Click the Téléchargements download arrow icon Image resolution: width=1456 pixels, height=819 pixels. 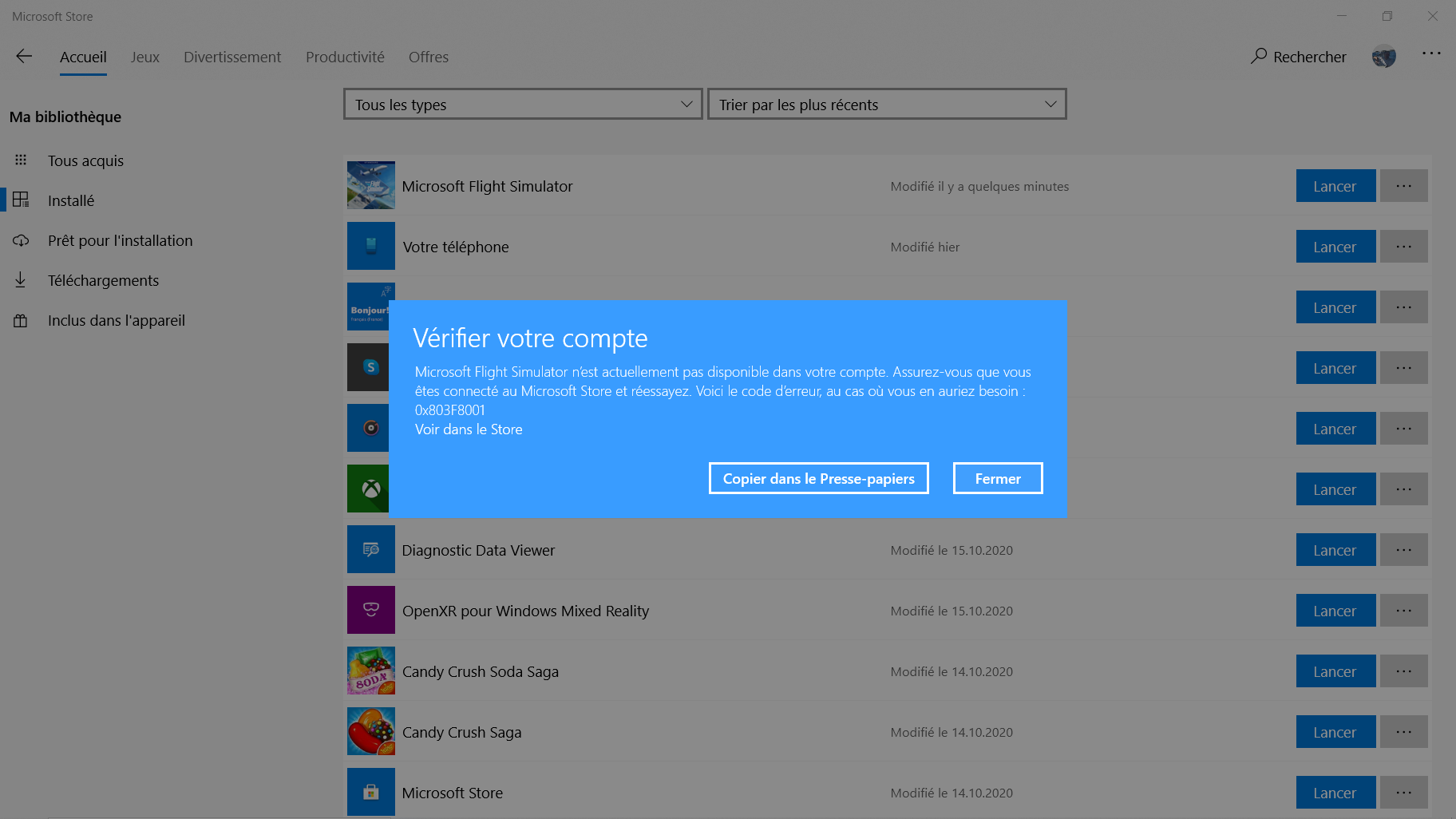21,279
